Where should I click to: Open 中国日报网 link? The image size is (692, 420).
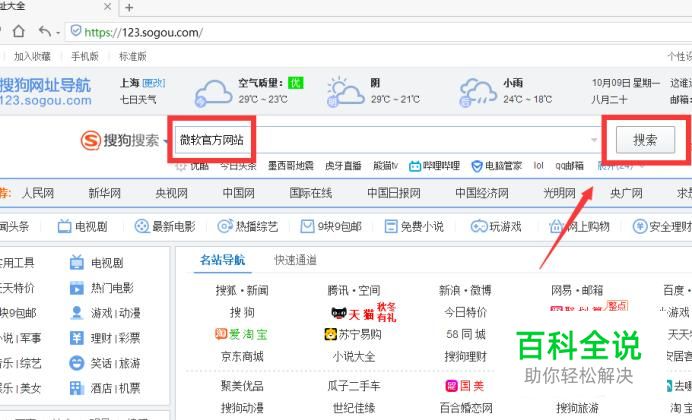click(394, 193)
